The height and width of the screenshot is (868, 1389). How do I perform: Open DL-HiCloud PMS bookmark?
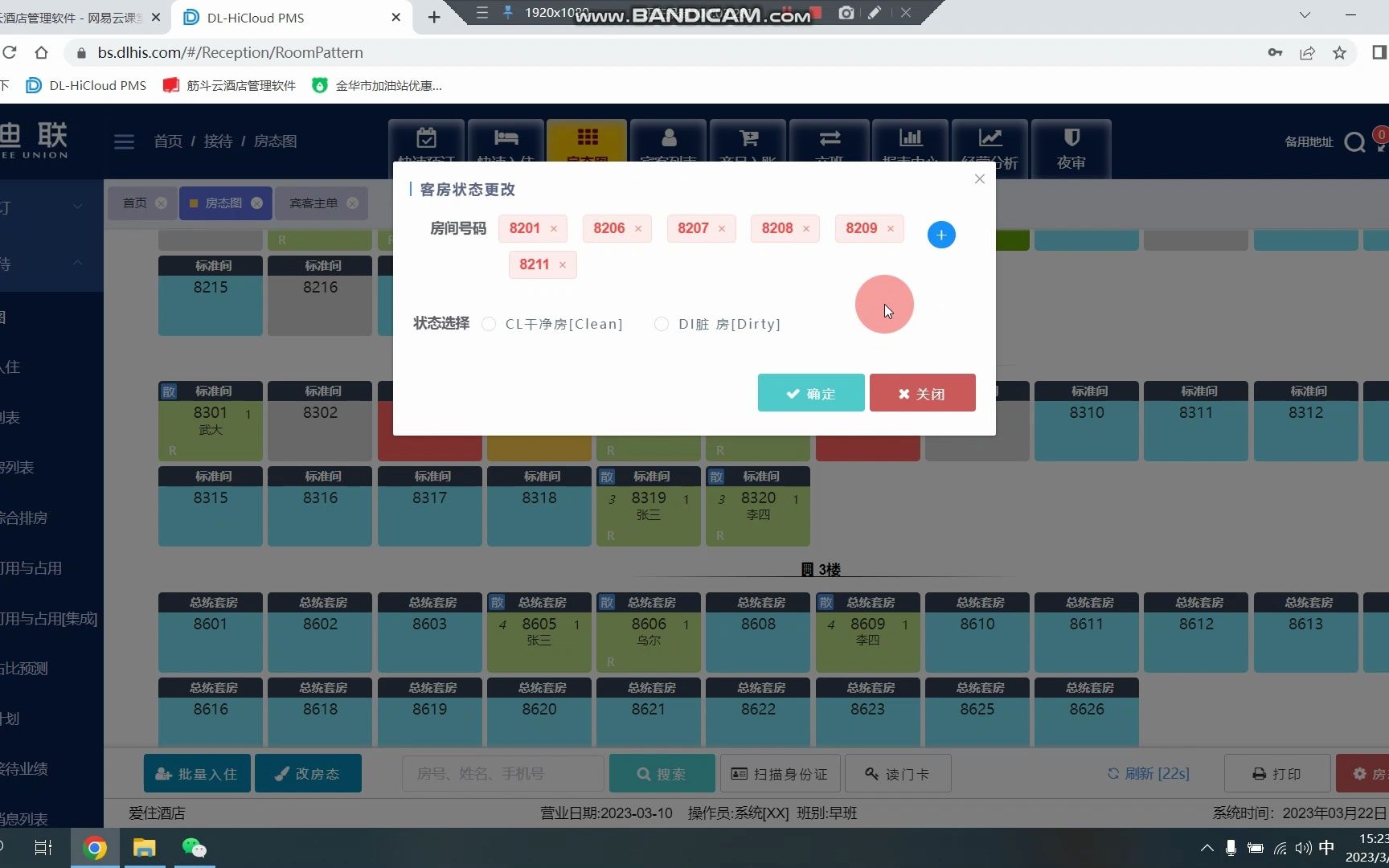(87, 85)
